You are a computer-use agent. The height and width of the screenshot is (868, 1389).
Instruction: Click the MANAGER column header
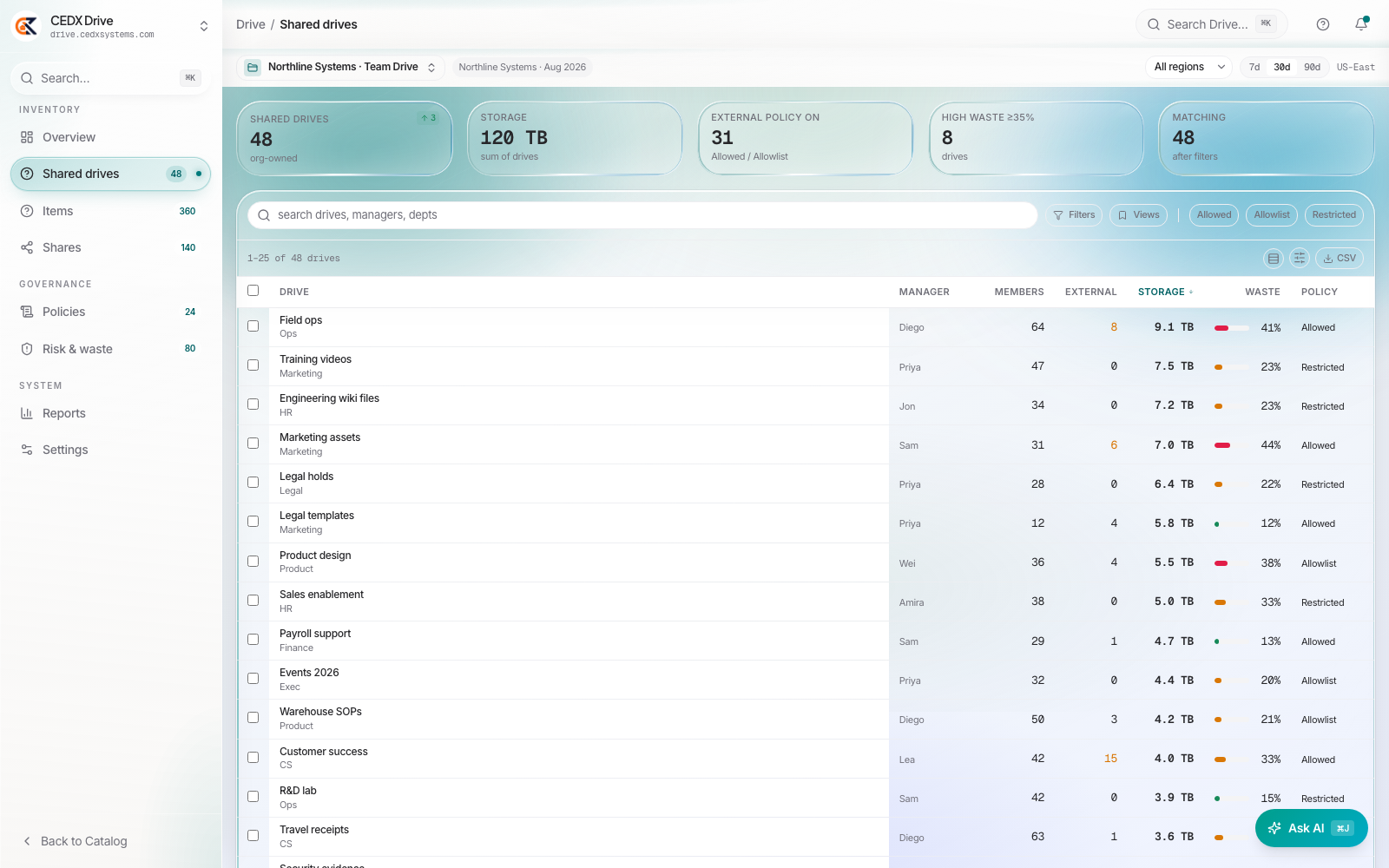[x=925, y=292]
